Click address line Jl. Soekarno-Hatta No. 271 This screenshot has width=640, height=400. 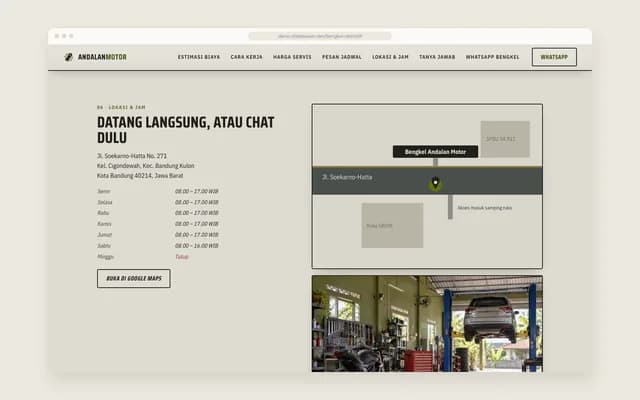132,156
